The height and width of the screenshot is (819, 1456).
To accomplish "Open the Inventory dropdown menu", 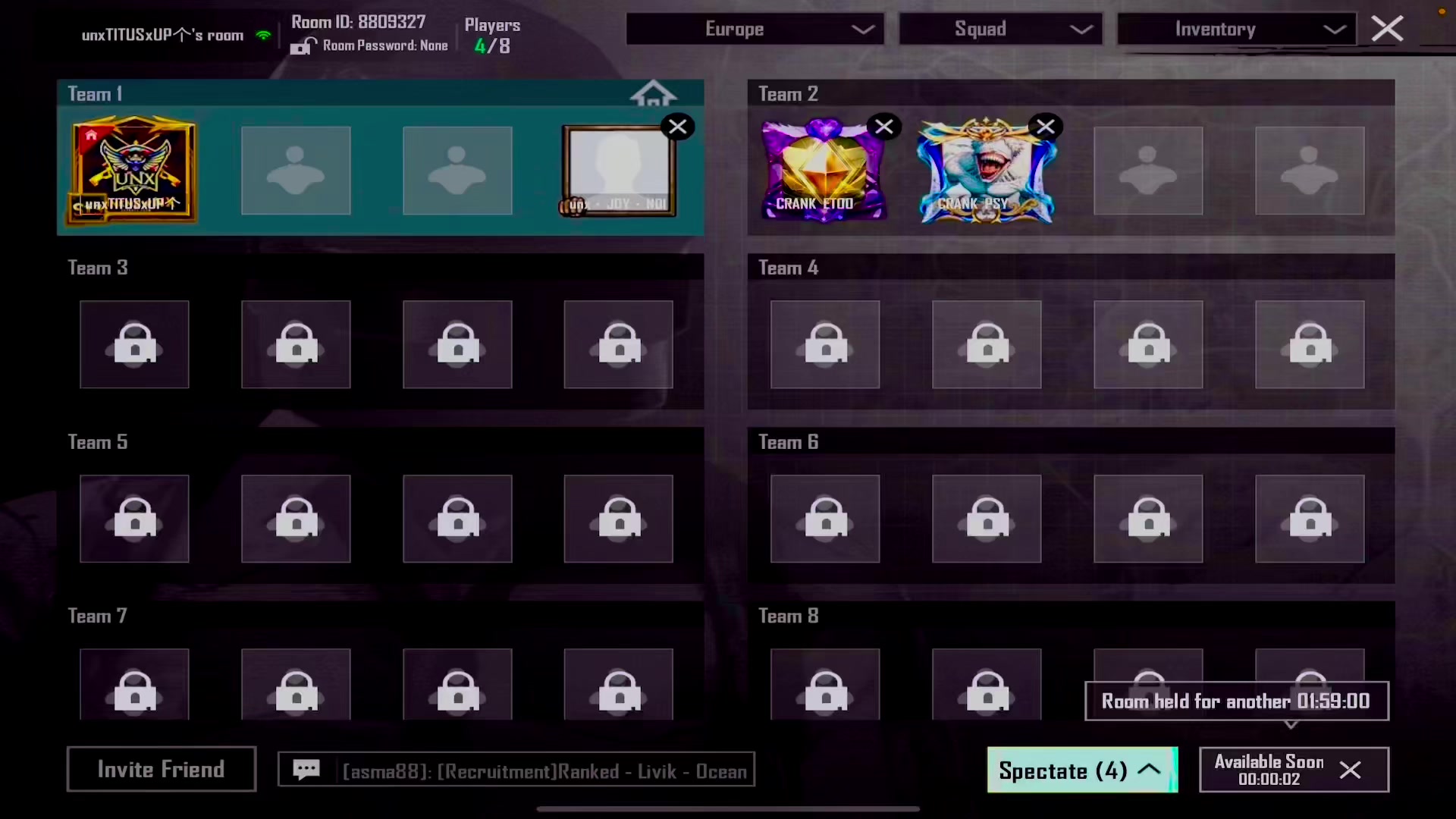I will 1236,29.
